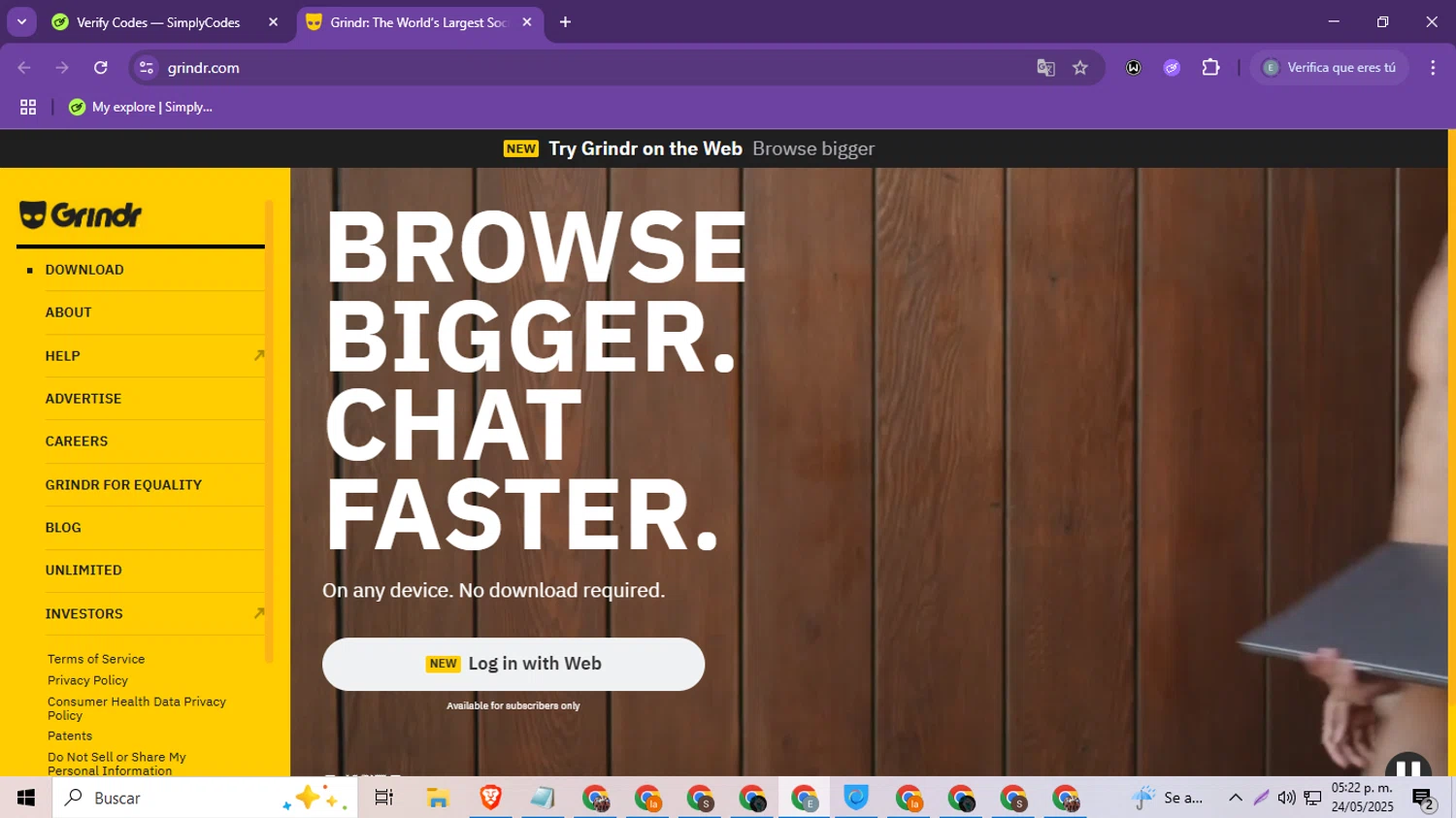Go back to the previous page

(x=24, y=68)
